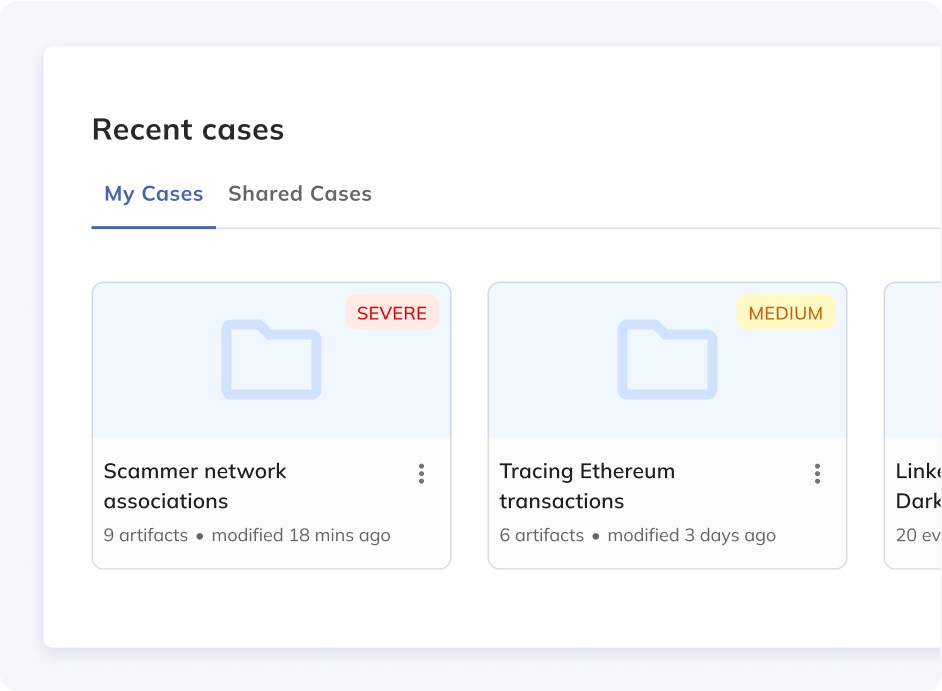Image resolution: width=942 pixels, height=691 pixels.
Task: Click the third case card's blue thumbnail
Action: coord(914,360)
